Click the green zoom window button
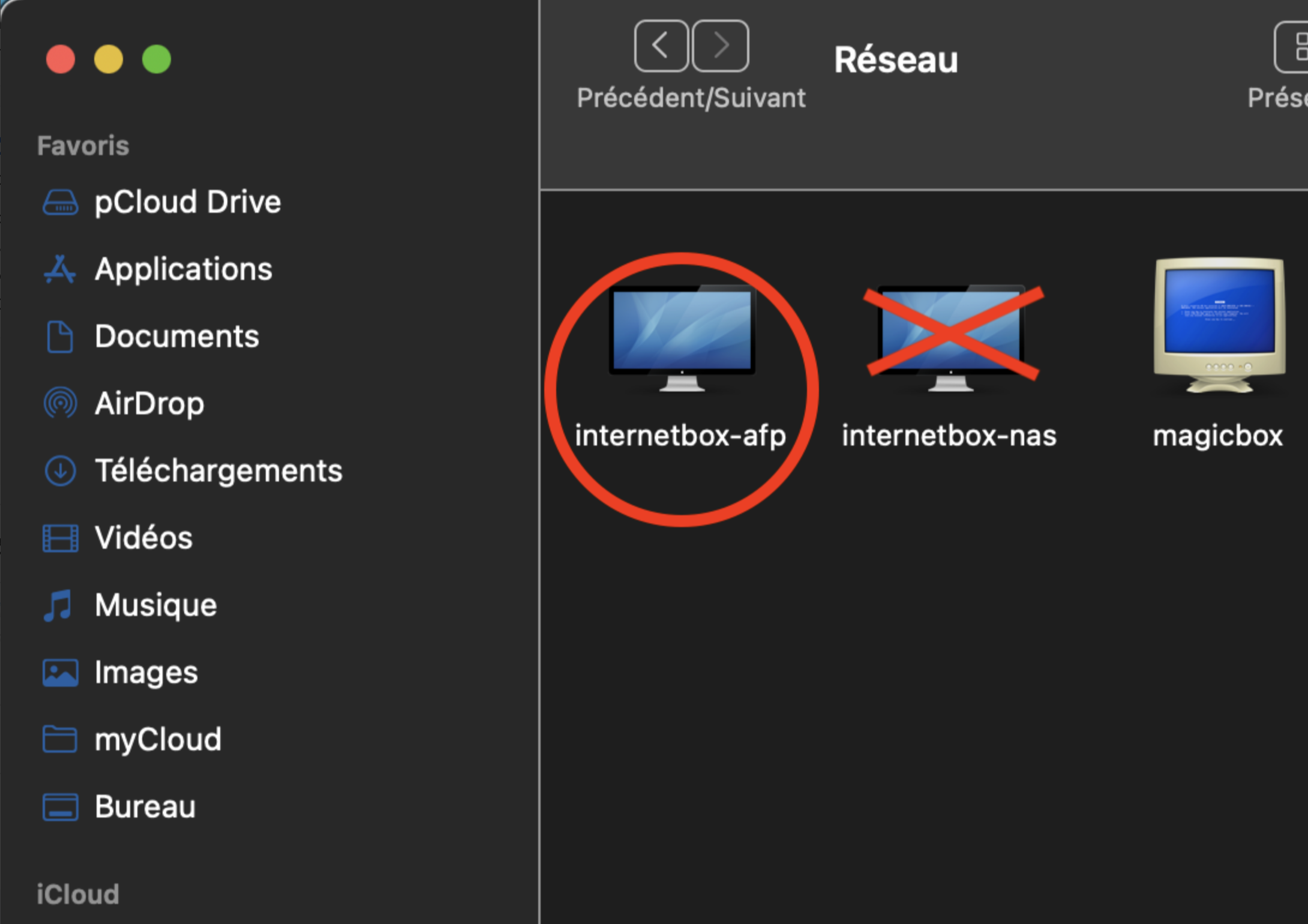Image resolution: width=1308 pixels, height=924 pixels. (157, 59)
